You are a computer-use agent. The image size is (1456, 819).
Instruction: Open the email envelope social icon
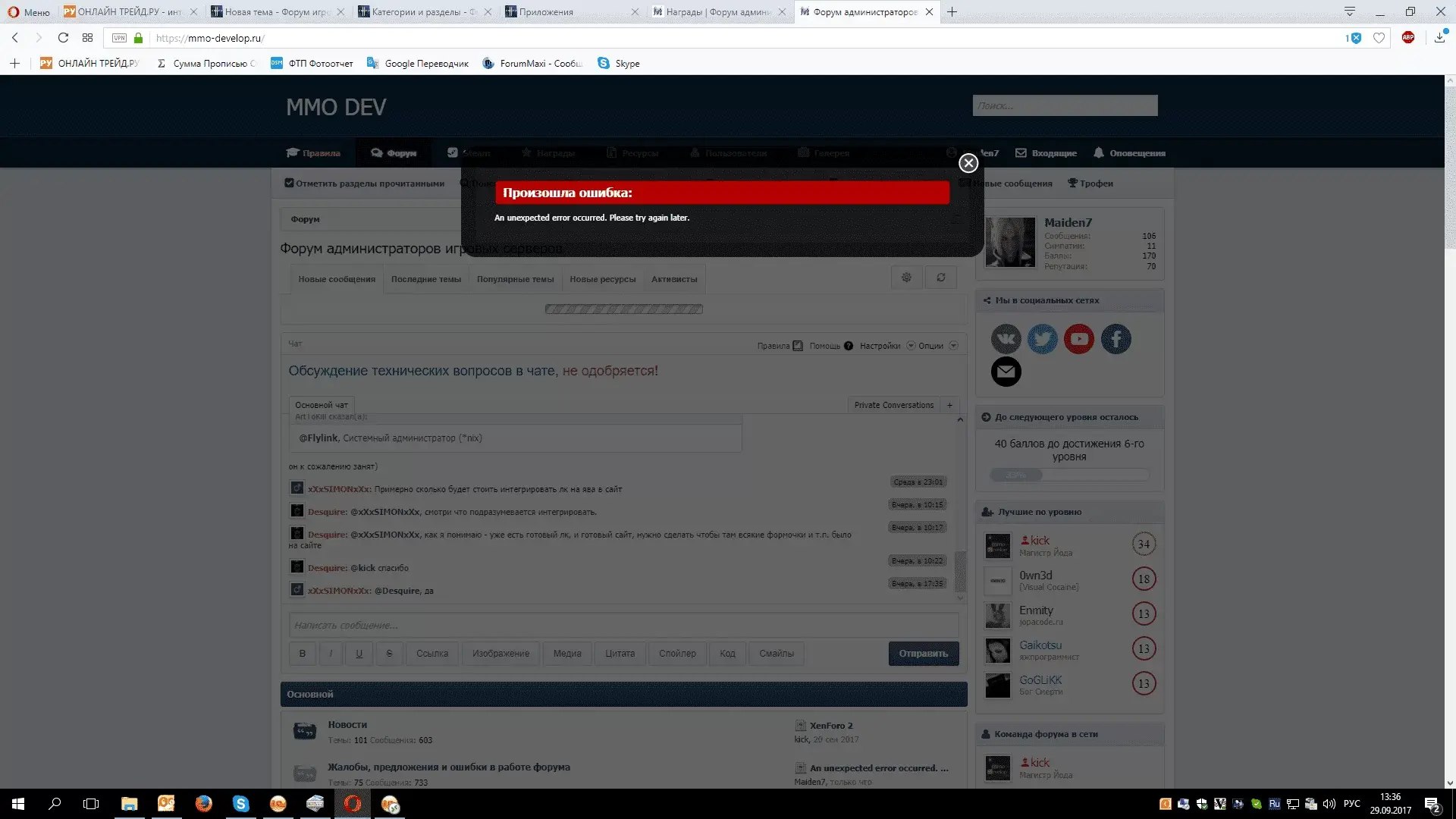[1006, 372]
